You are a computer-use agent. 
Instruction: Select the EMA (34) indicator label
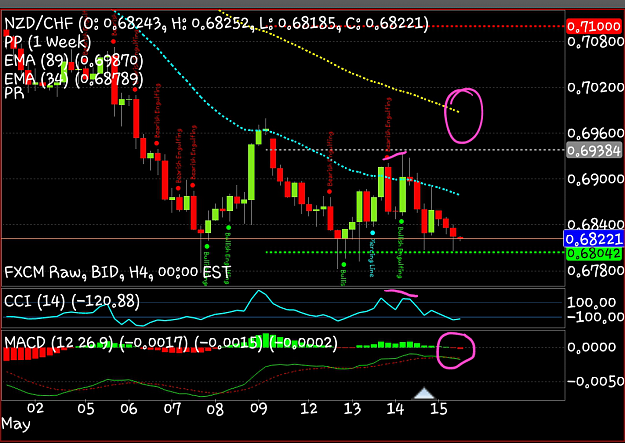coord(74,79)
